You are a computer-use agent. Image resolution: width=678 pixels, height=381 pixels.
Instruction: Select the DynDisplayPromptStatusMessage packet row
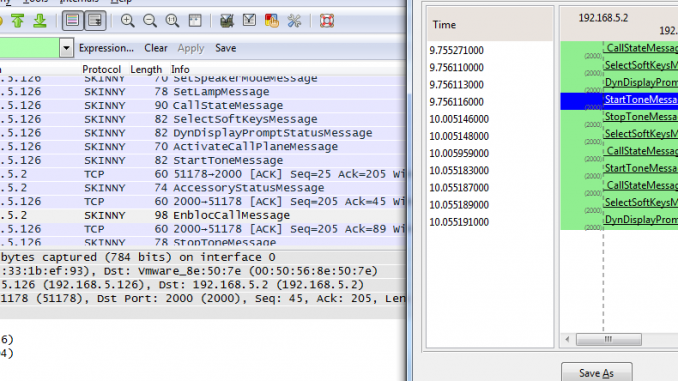pyautogui.click(x=203, y=133)
